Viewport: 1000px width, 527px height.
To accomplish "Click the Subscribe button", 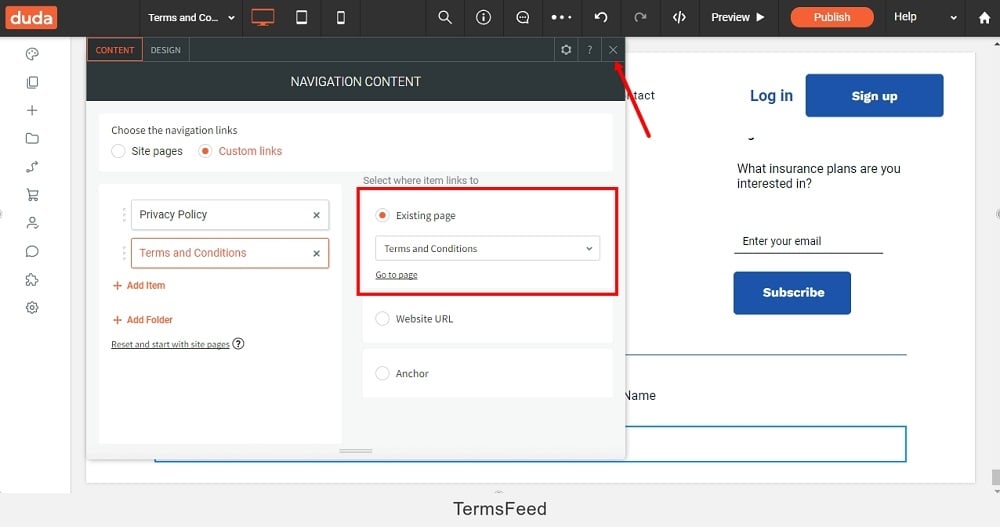I will [792, 293].
